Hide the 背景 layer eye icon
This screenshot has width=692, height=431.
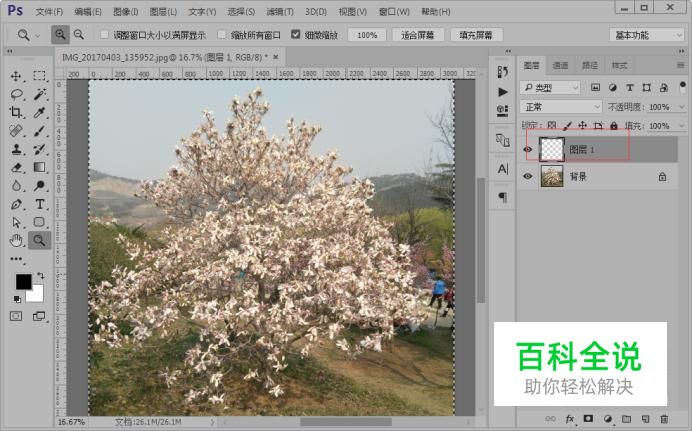(x=527, y=176)
